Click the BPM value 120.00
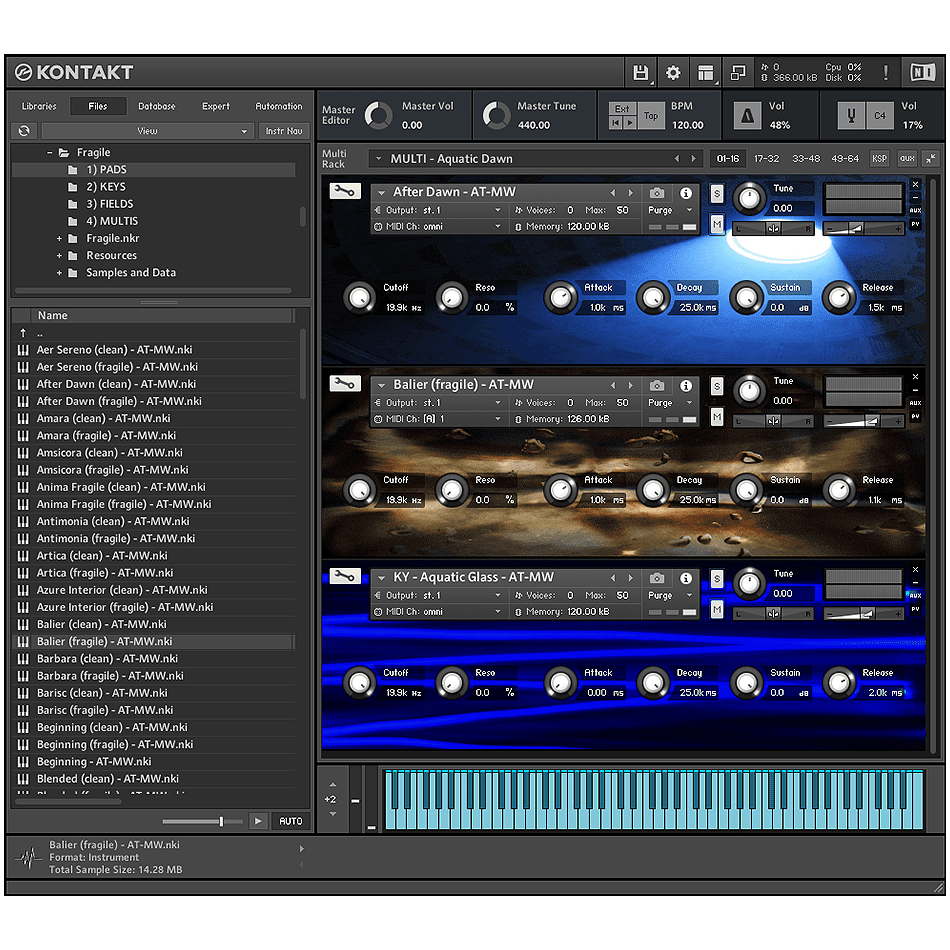 [688, 125]
